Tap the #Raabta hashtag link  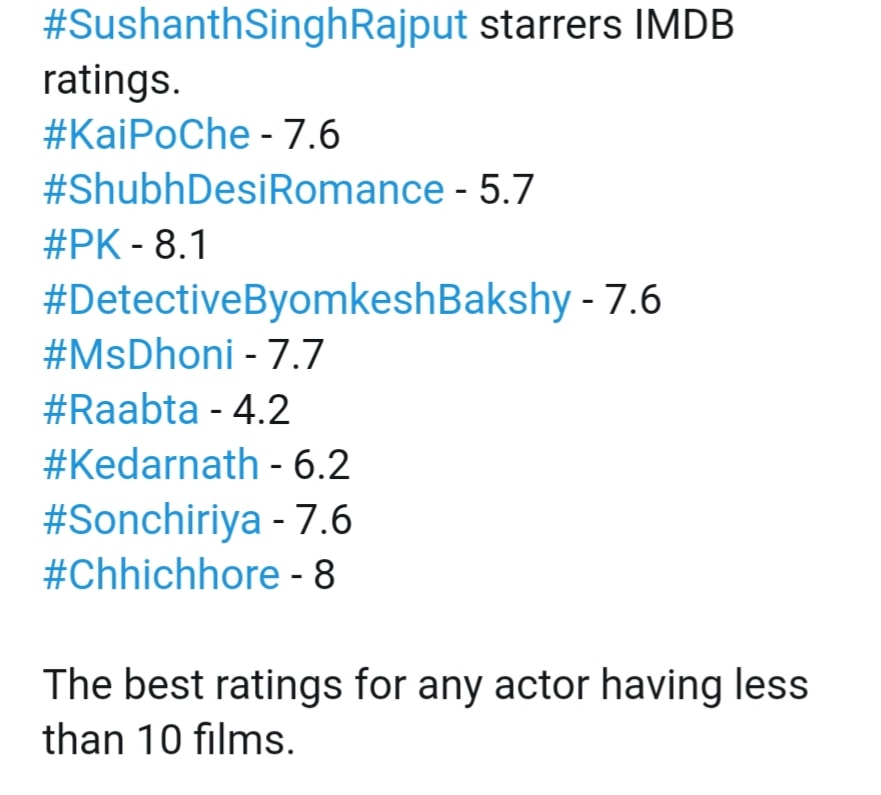(121, 410)
